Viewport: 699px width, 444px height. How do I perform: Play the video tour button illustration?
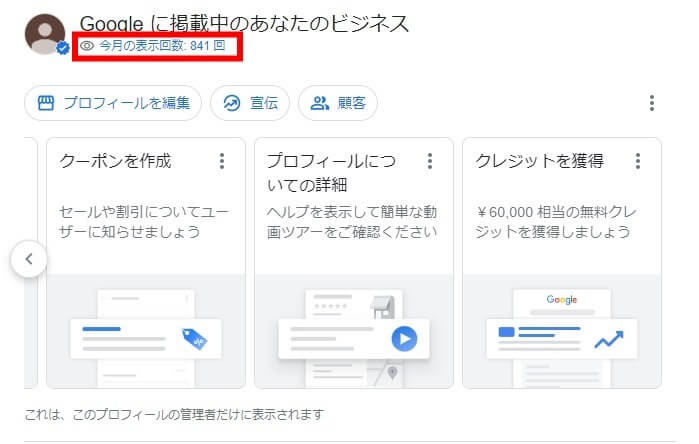click(404, 339)
